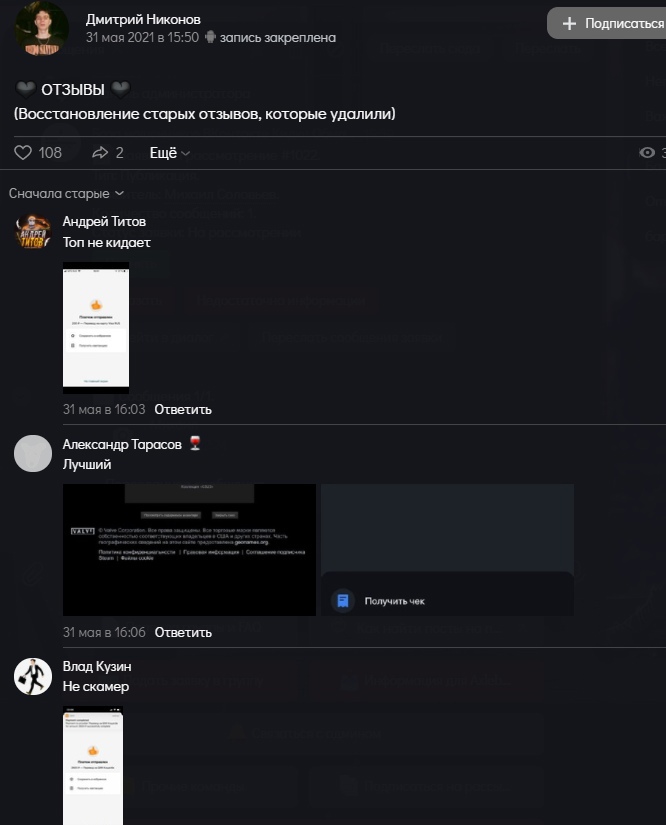Viewport: 666px width, 825px height.
Task: Open Андрей Титов's attached phone screenshot
Action: pos(96,328)
